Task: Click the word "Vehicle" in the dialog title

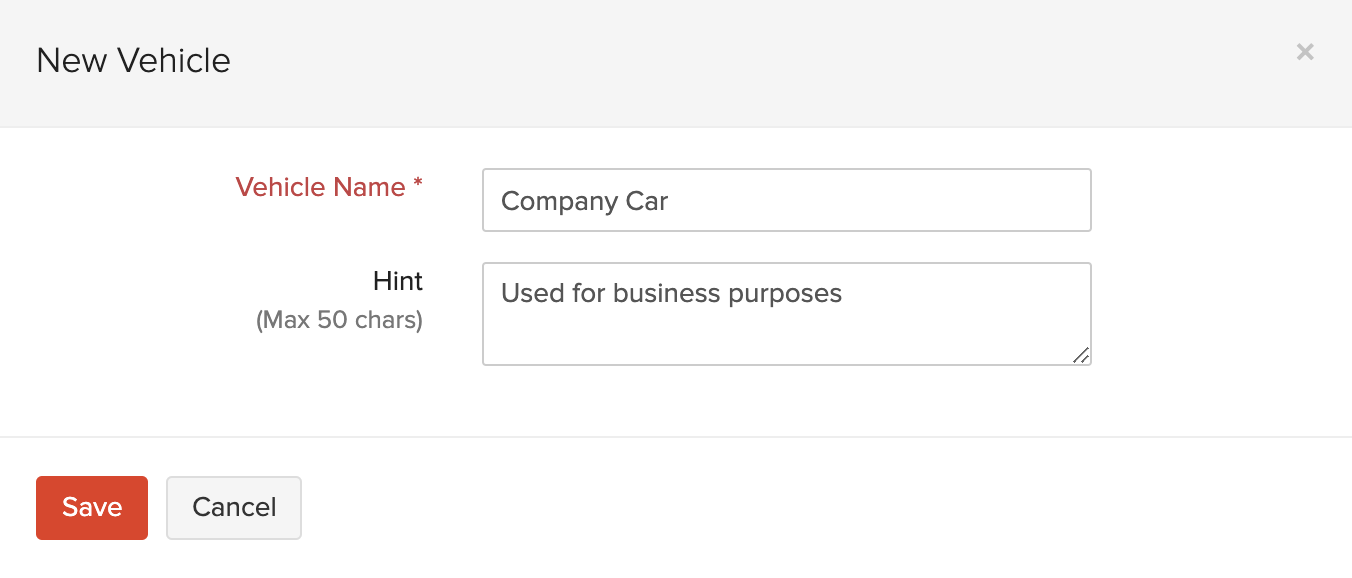Action: pyautogui.click(x=174, y=61)
